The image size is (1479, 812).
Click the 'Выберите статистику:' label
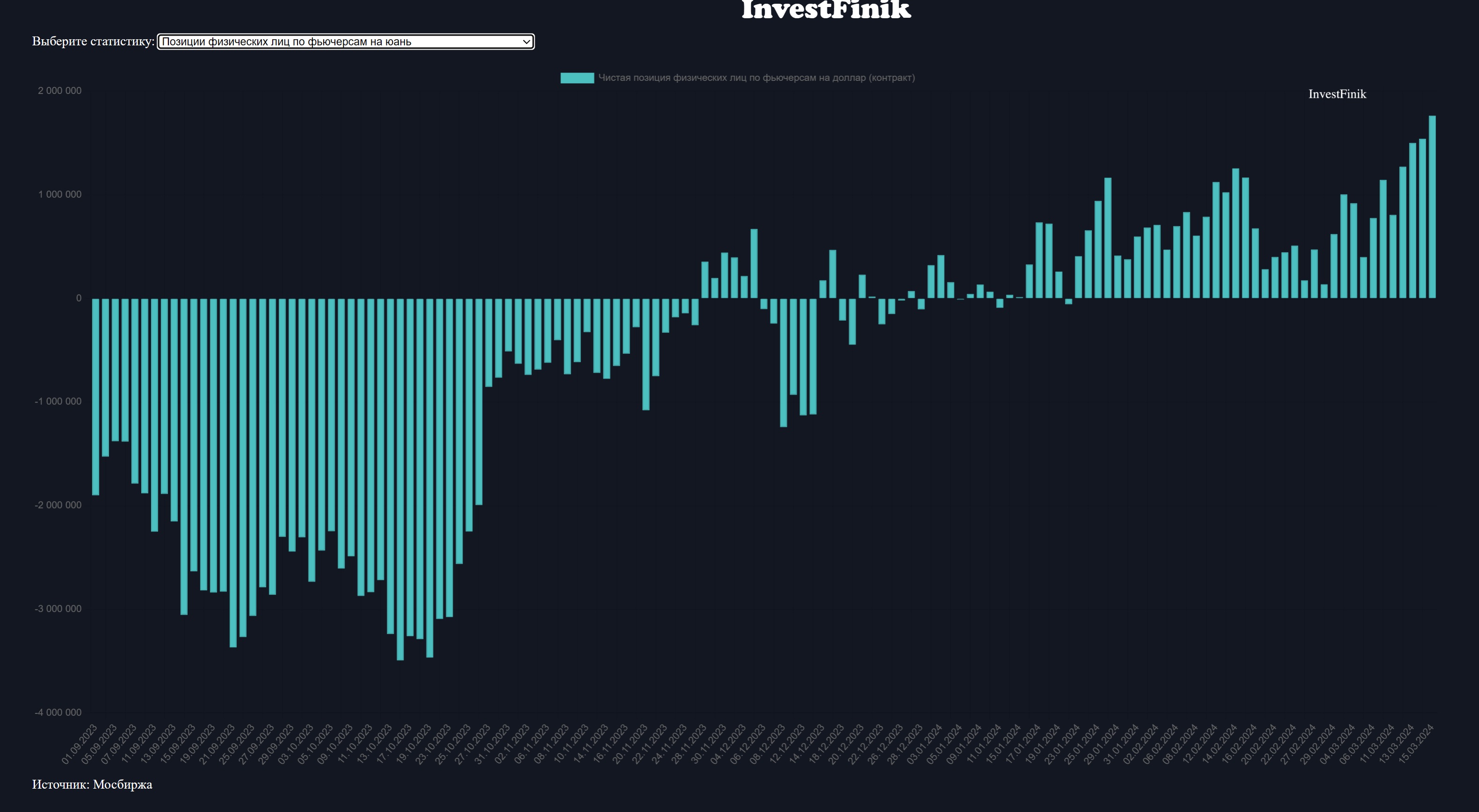(x=93, y=41)
